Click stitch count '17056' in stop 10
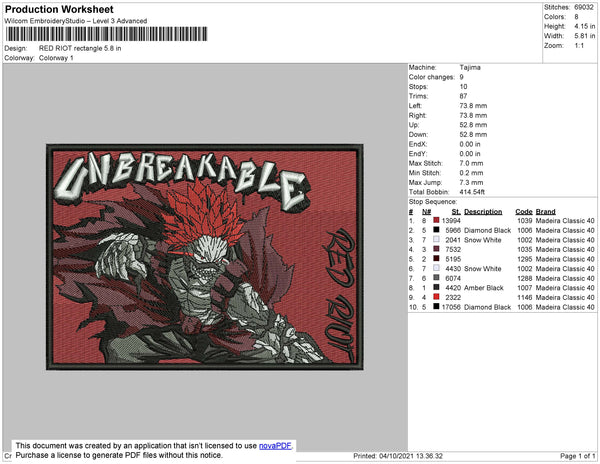 pos(451,307)
